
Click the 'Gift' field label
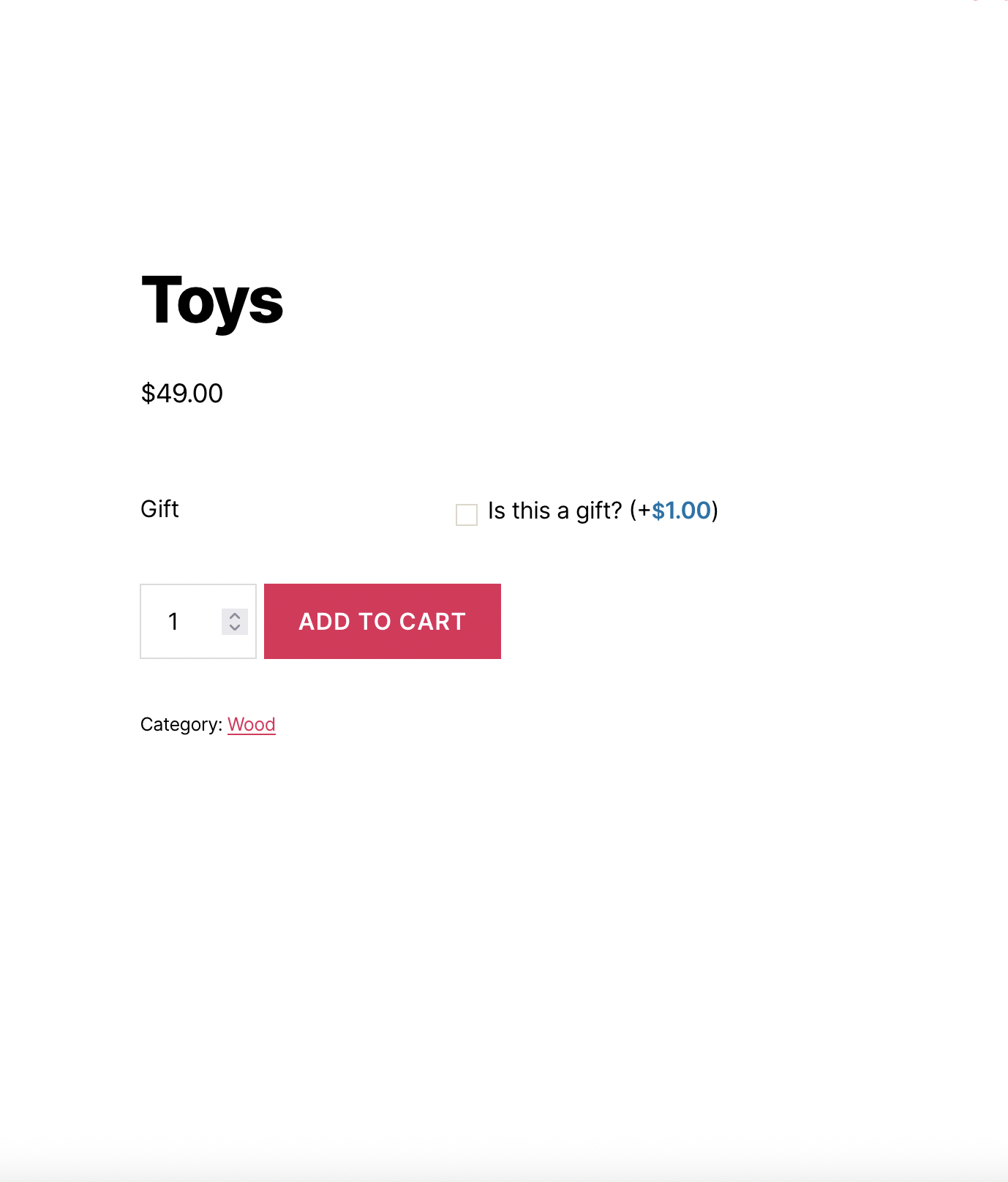pos(159,509)
